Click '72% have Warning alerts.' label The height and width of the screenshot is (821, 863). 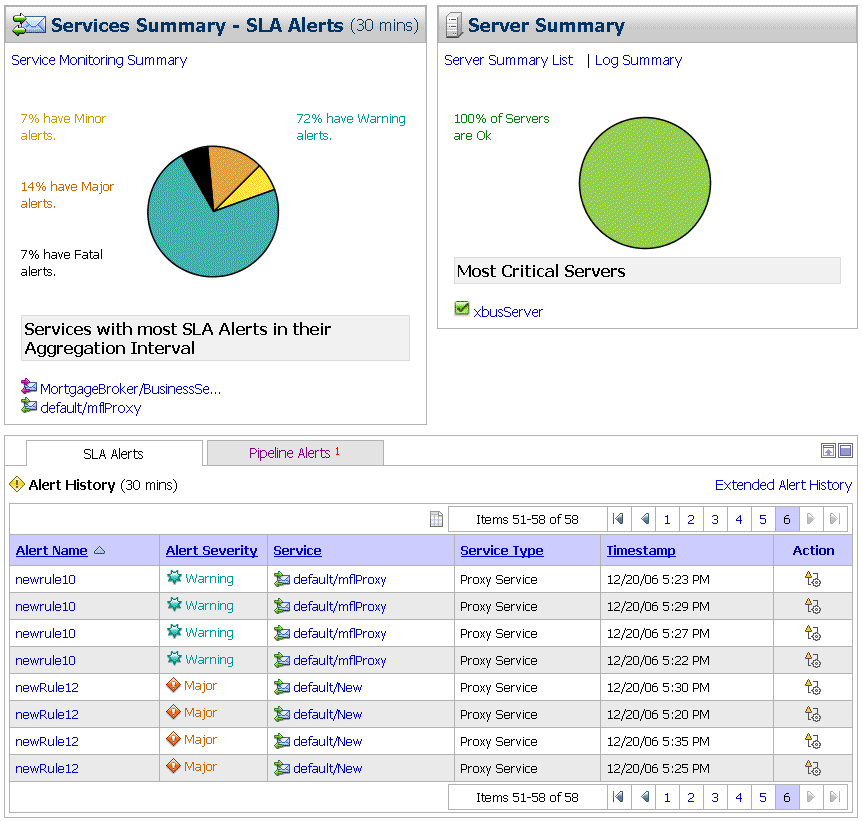(351, 127)
